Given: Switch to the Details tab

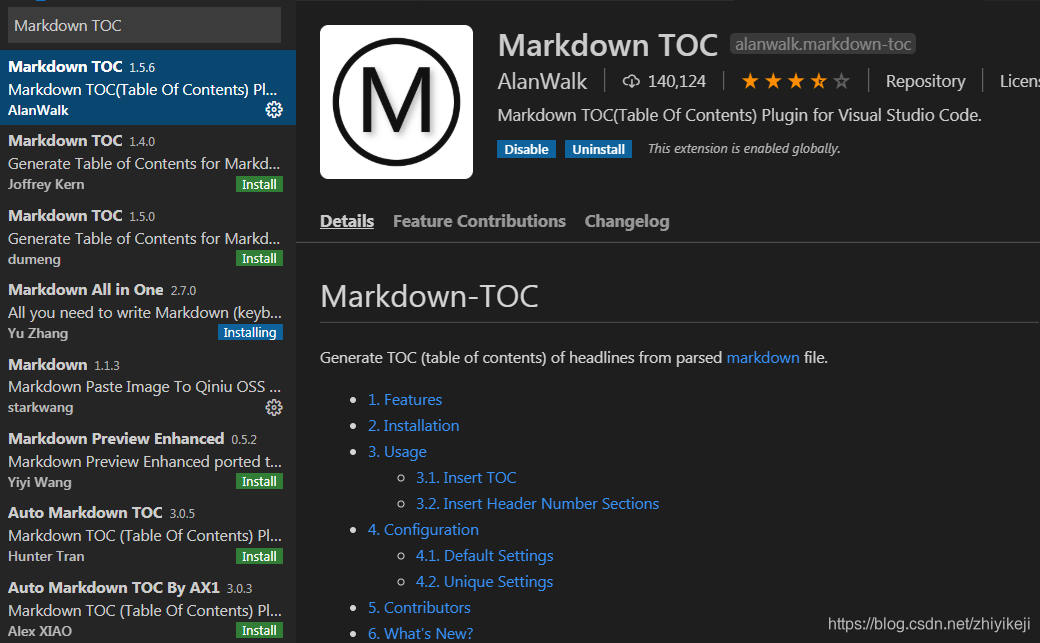Looking at the screenshot, I should [347, 221].
